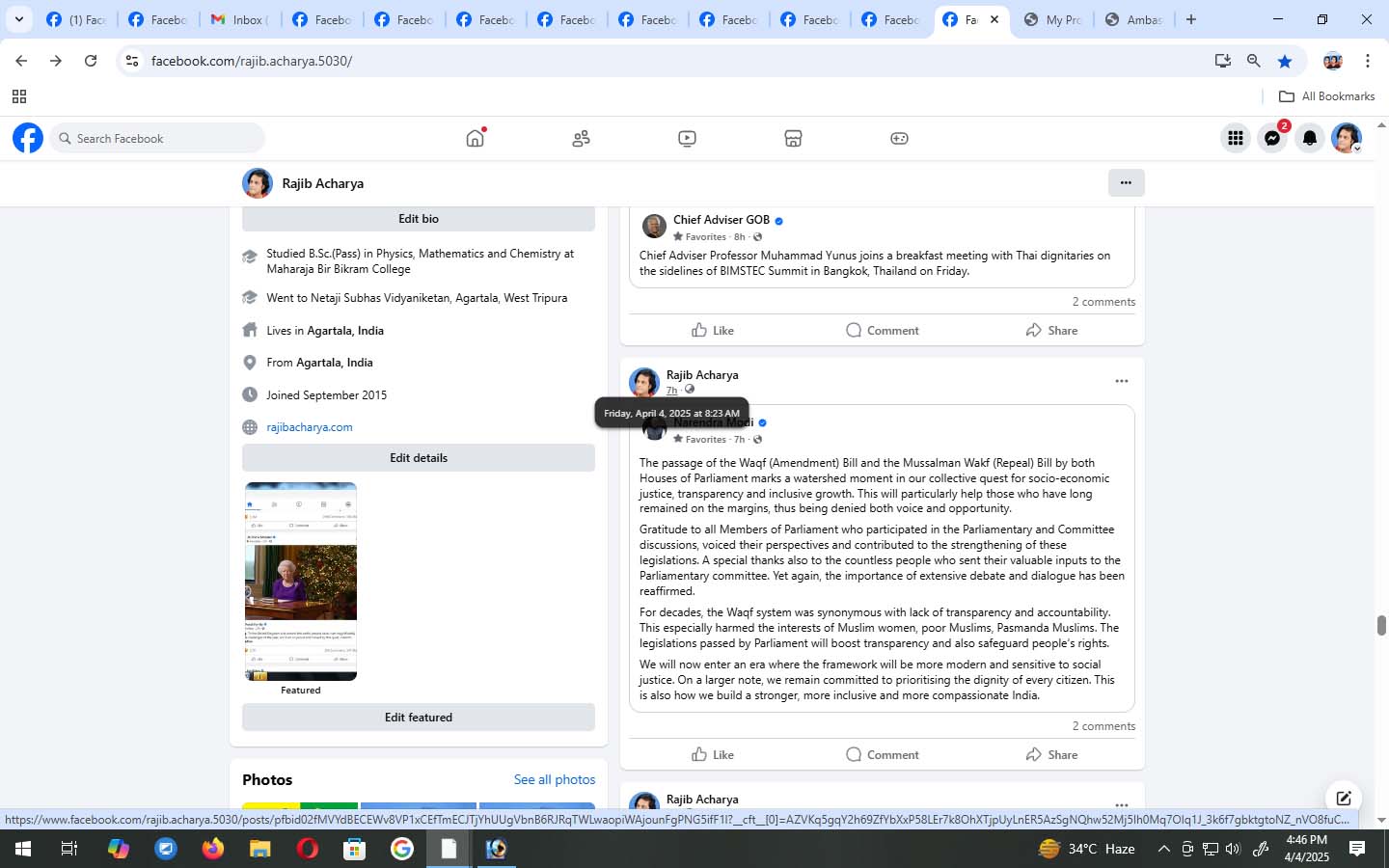The width and height of the screenshot is (1389, 868).
Task: Open Facebook Home feed icon
Action: point(475,138)
